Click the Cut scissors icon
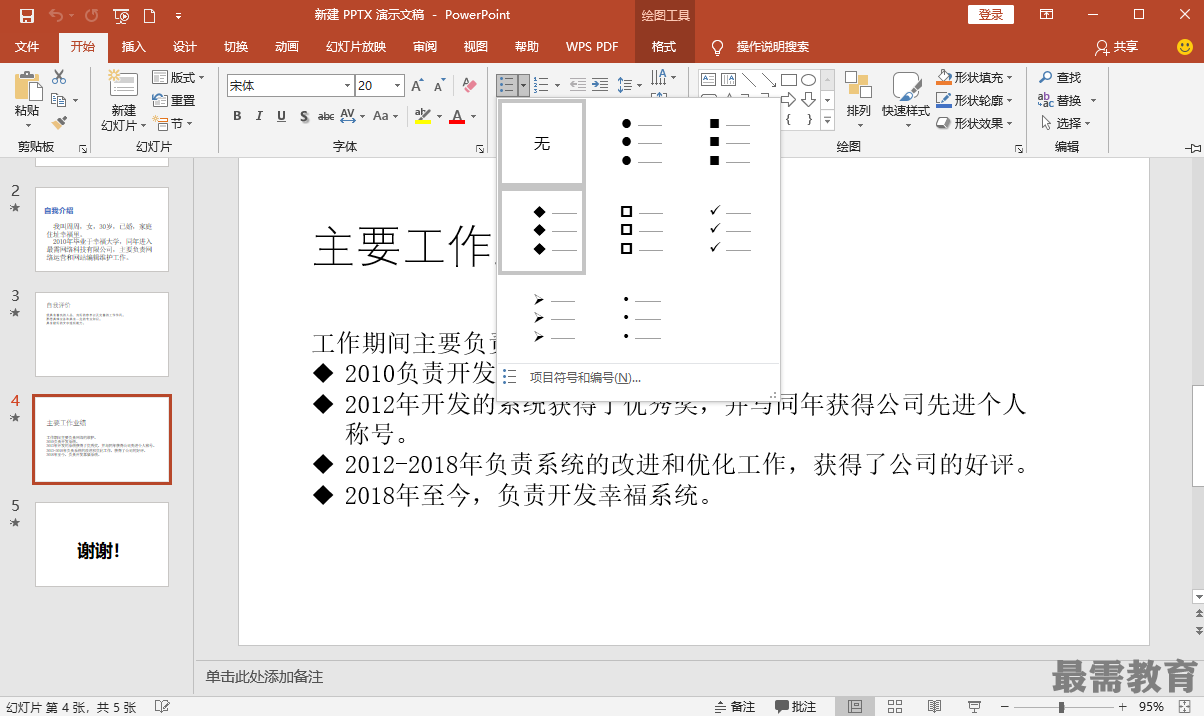Image resolution: width=1204 pixels, height=716 pixels. pos(59,77)
